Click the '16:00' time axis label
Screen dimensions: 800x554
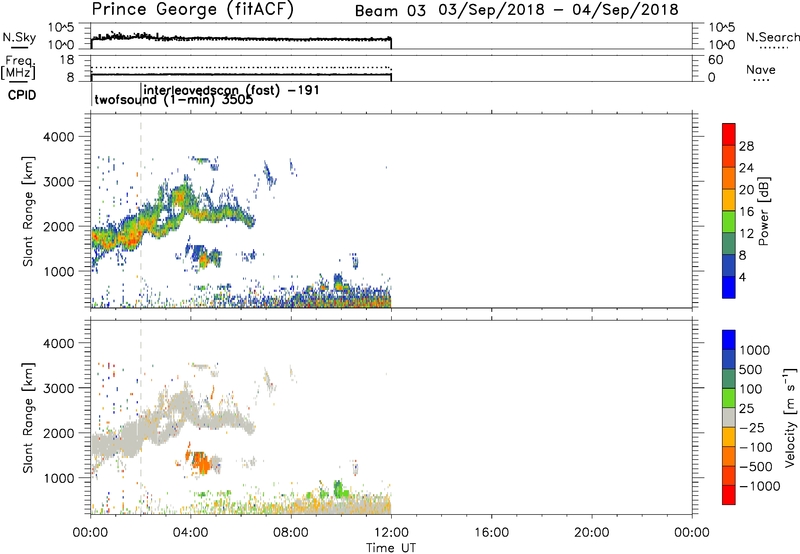491,533
